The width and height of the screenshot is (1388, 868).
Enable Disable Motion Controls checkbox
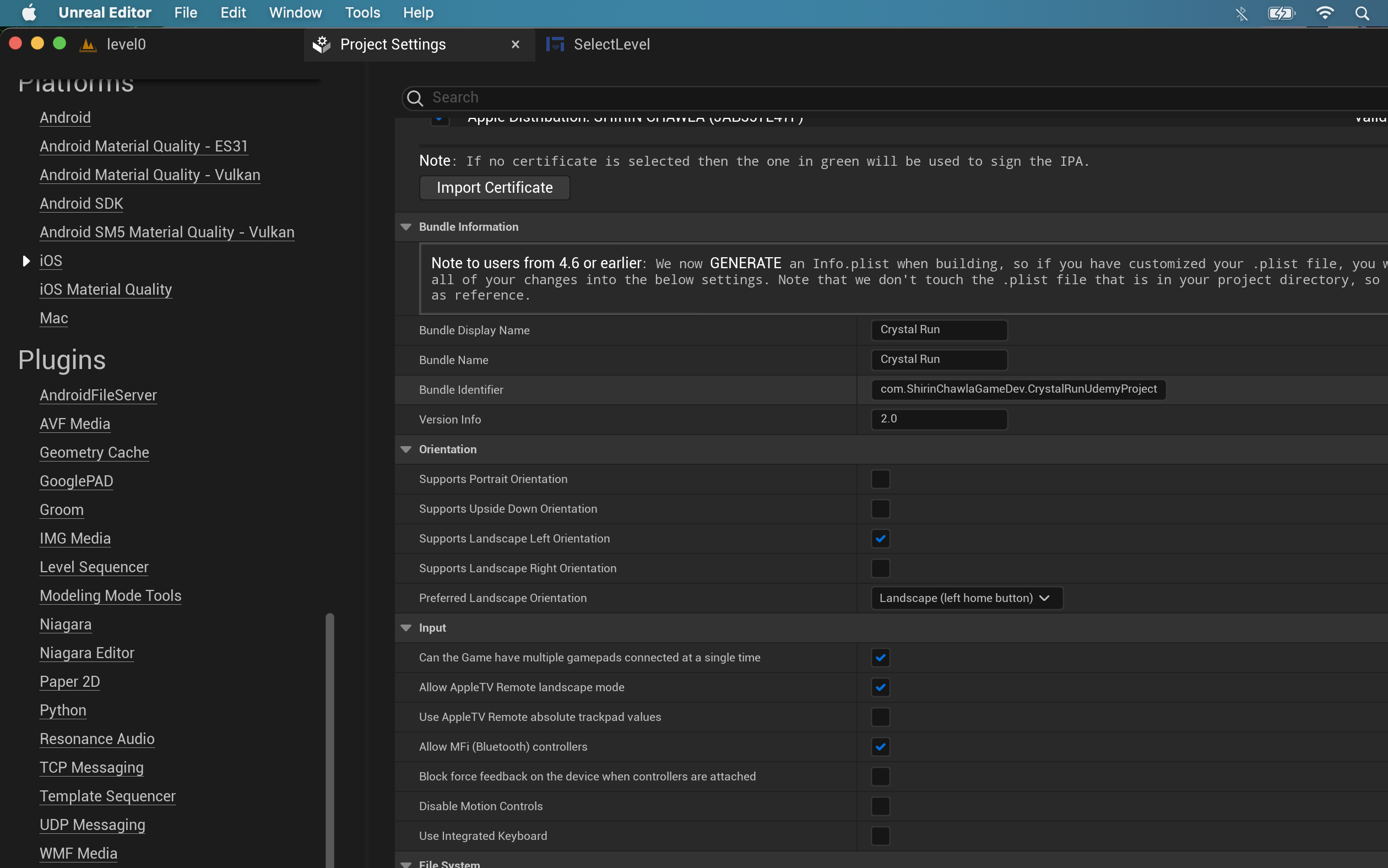pyautogui.click(x=880, y=806)
